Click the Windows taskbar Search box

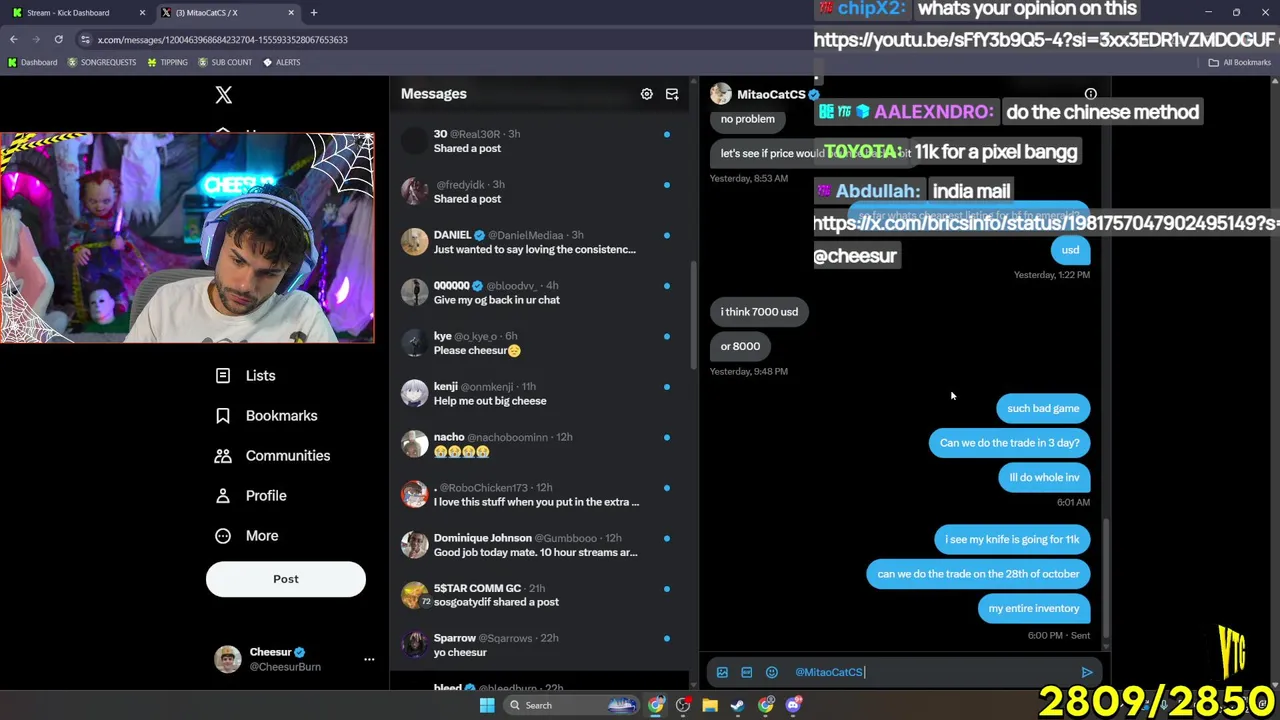pyautogui.click(x=571, y=705)
